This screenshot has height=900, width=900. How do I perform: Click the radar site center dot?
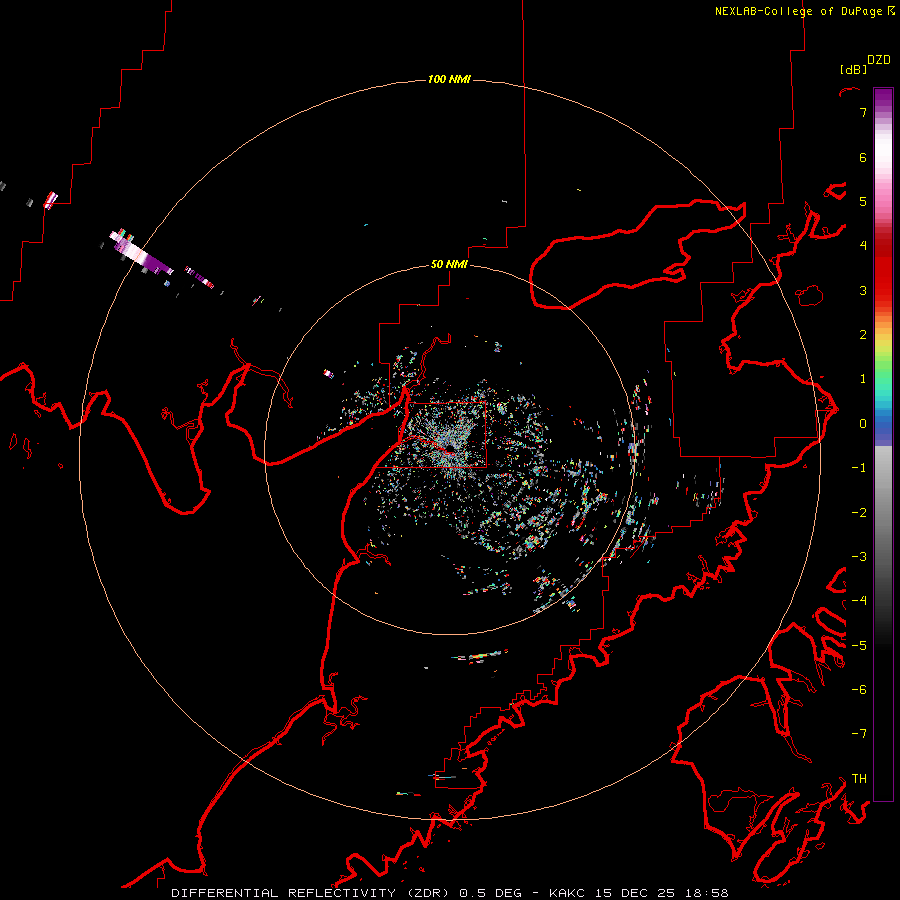point(449,448)
